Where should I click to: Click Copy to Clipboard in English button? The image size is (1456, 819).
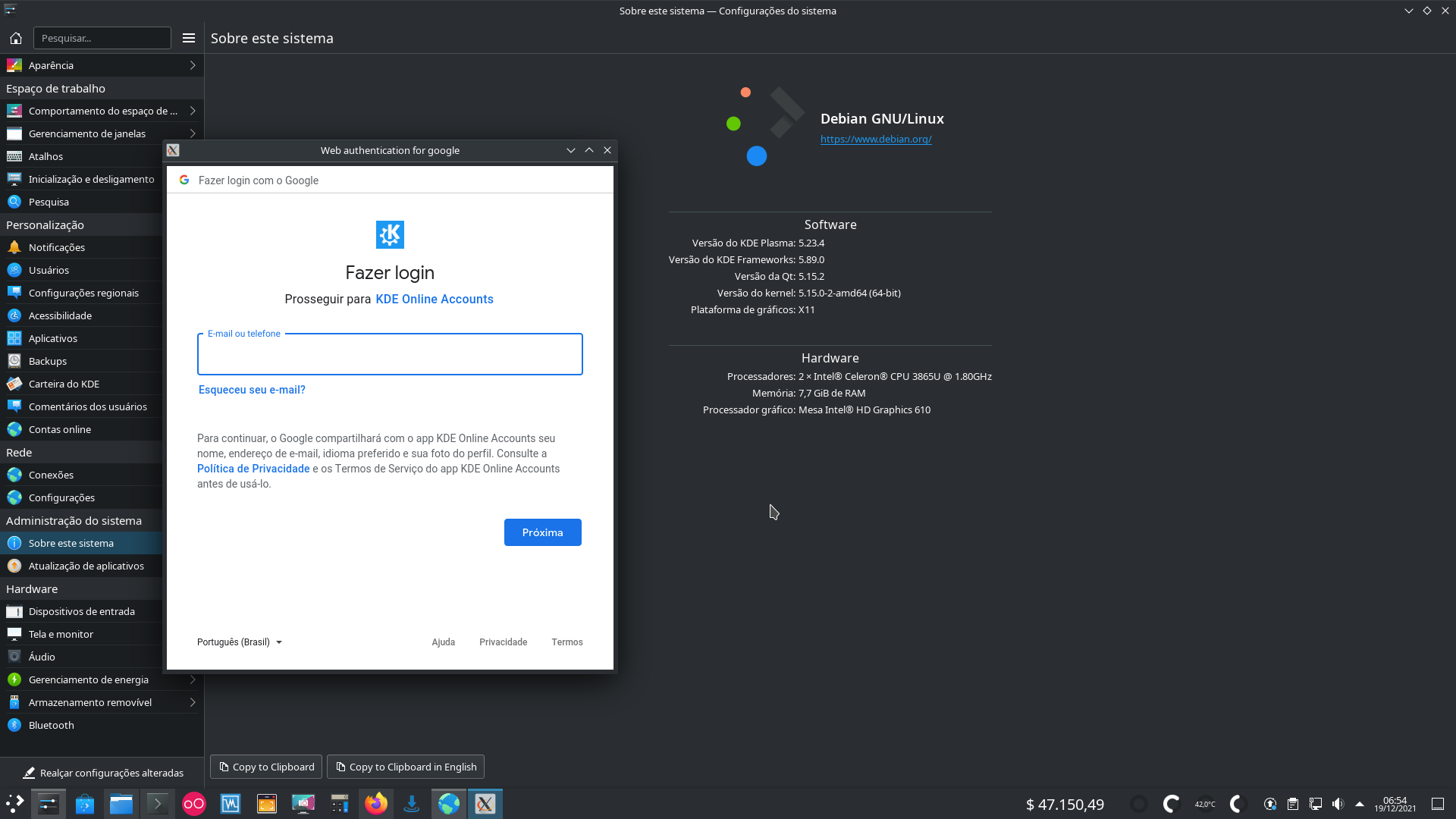point(406,767)
